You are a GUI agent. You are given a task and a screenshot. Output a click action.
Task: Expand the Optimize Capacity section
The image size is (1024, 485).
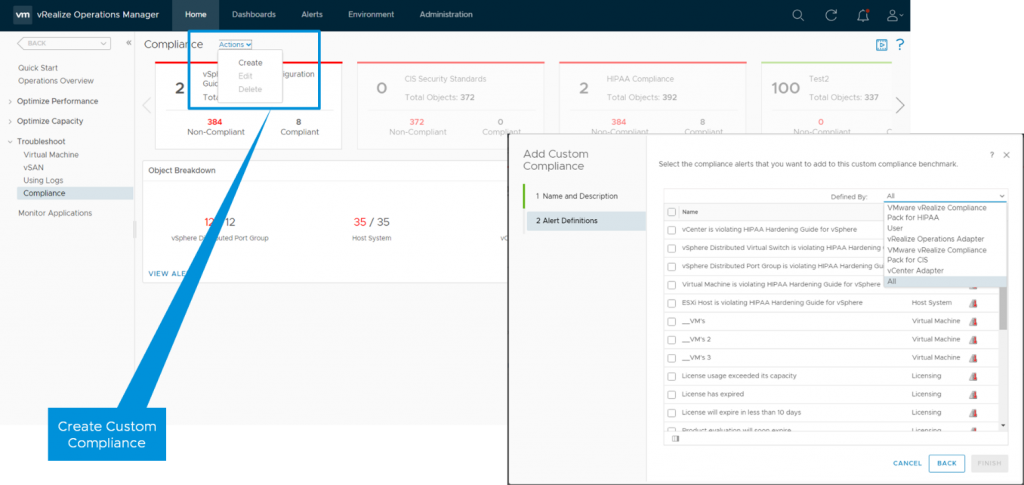click(x=10, y=121)
